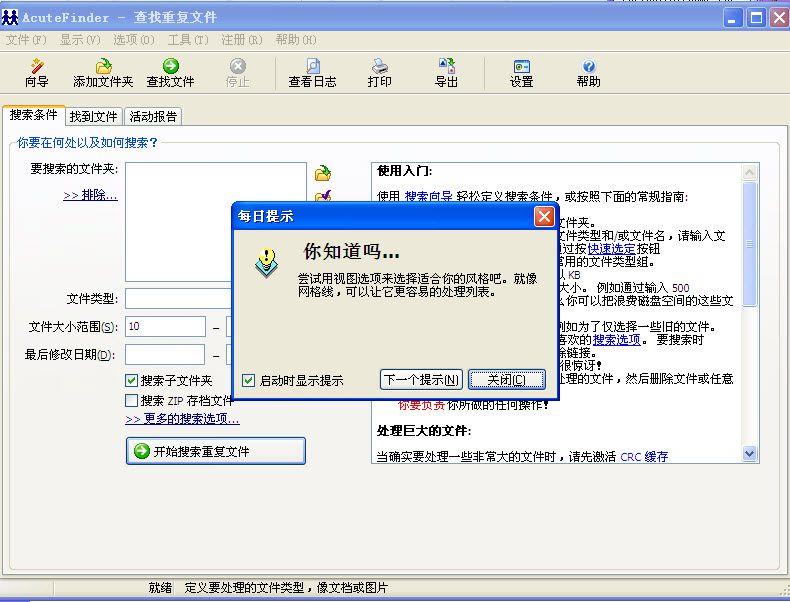Click the scrollbar down arrow in help panel
790x602 pixels.
[x=750, y=454]
